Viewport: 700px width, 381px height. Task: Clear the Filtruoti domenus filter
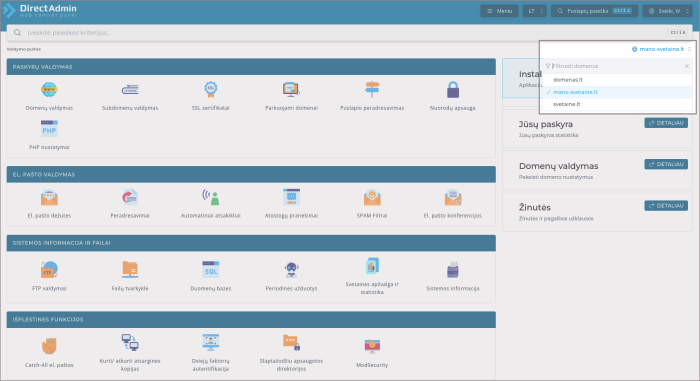point(687,66)
